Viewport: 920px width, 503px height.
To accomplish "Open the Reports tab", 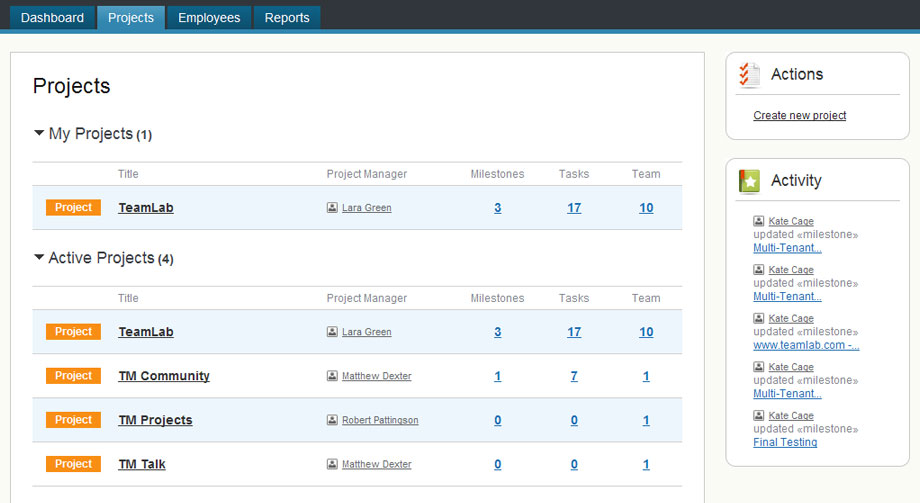I will point(287,18).
